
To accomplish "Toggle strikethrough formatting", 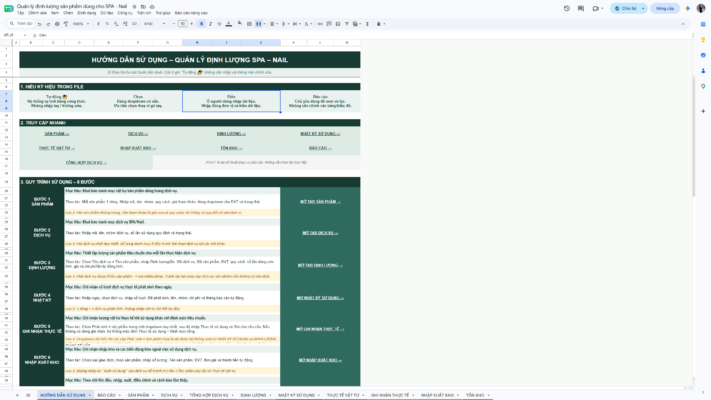I will pyautogui.click(x=219, y=24).
